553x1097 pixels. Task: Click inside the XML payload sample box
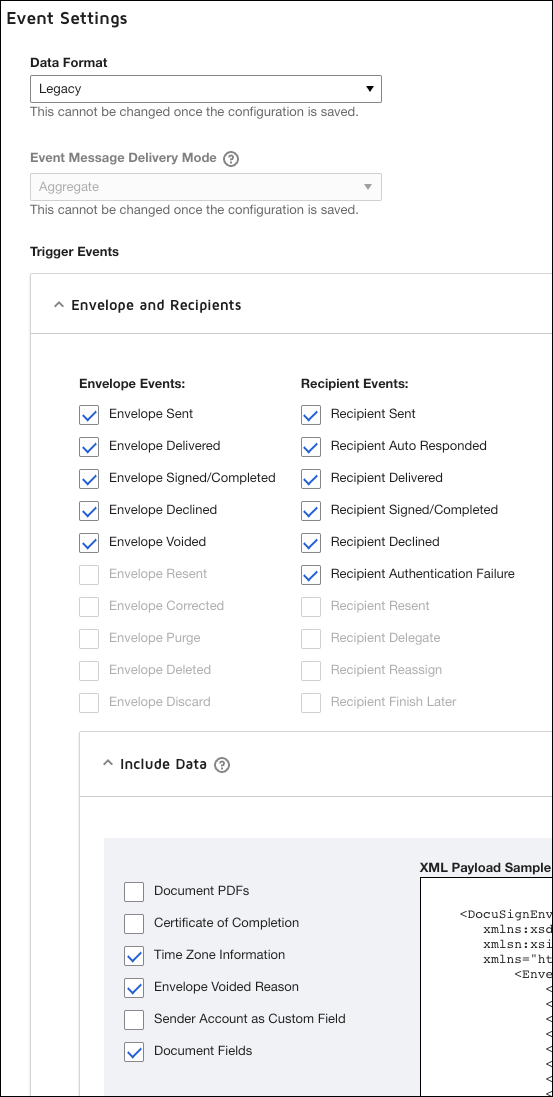[486, 986]
